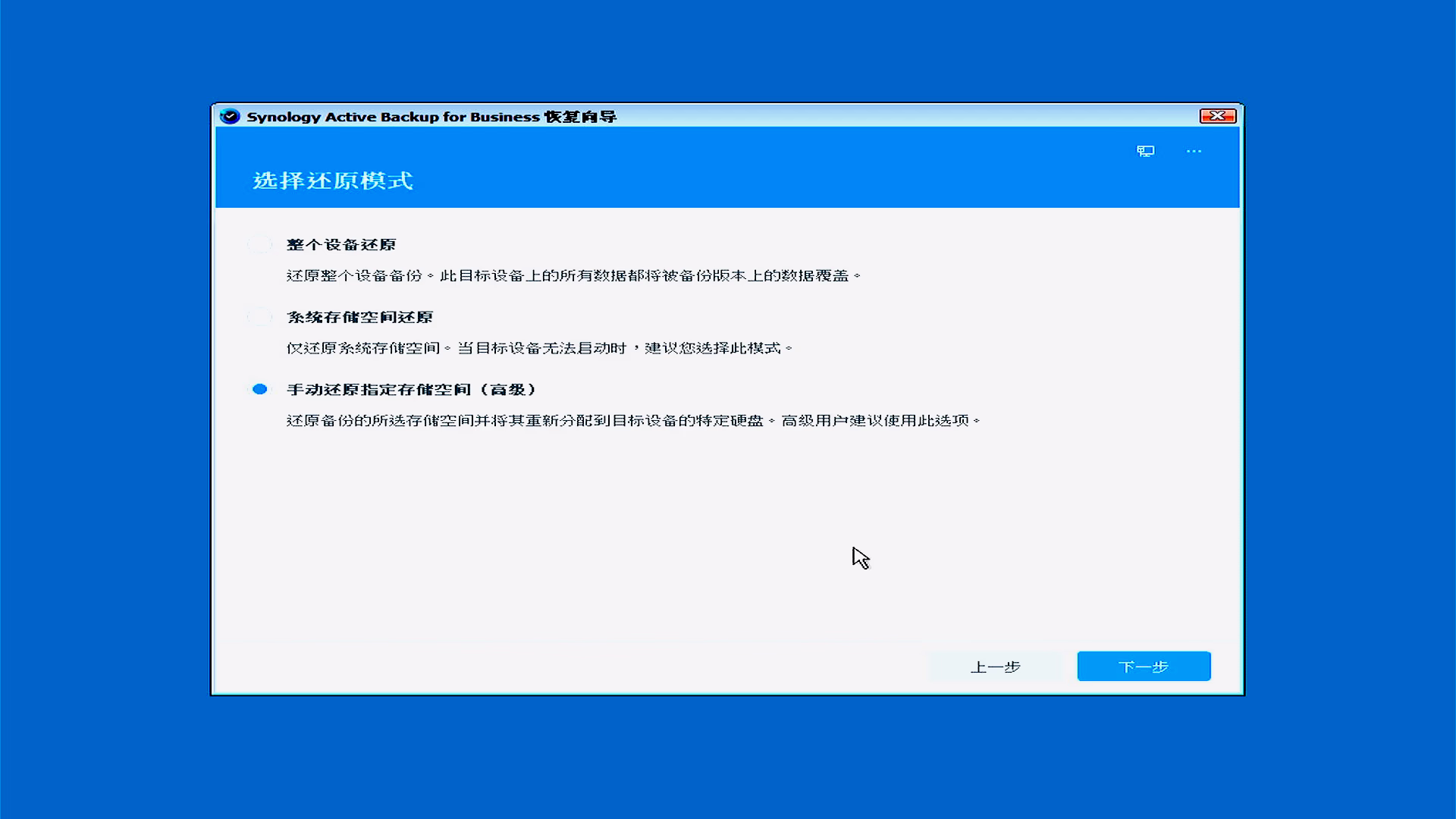
Task: Click the entire device restore description text
Action: (x=573, y=275)
